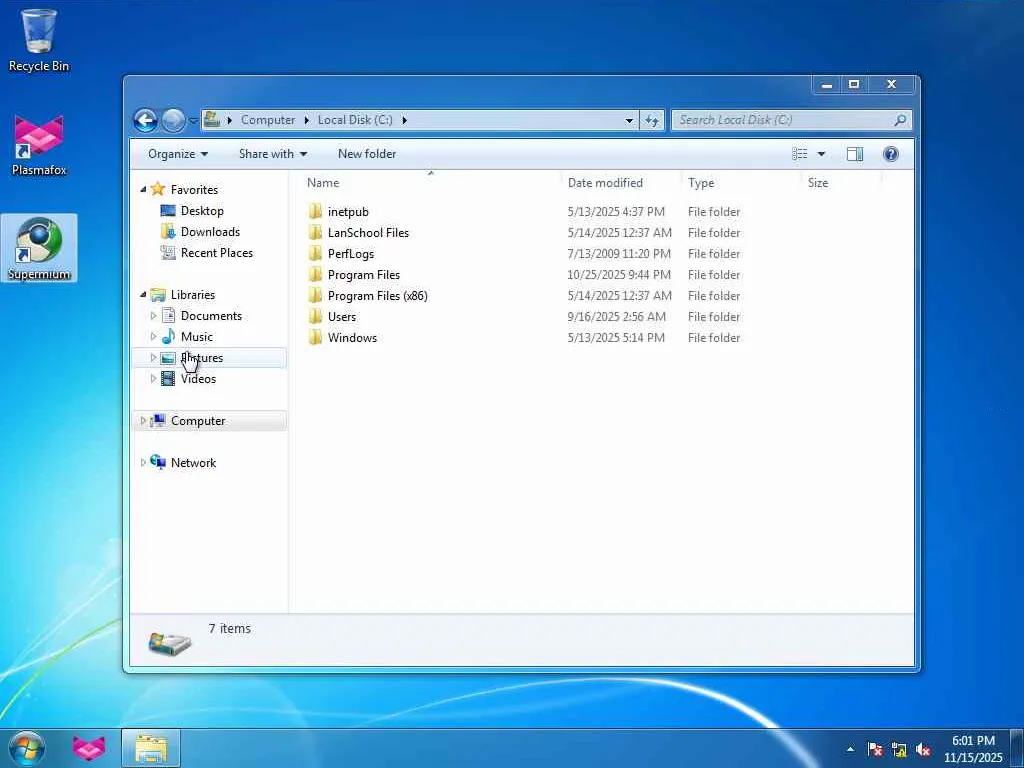1024x768 pixels.
Task: Click Action Center flag tray icon
Action: 875,749
